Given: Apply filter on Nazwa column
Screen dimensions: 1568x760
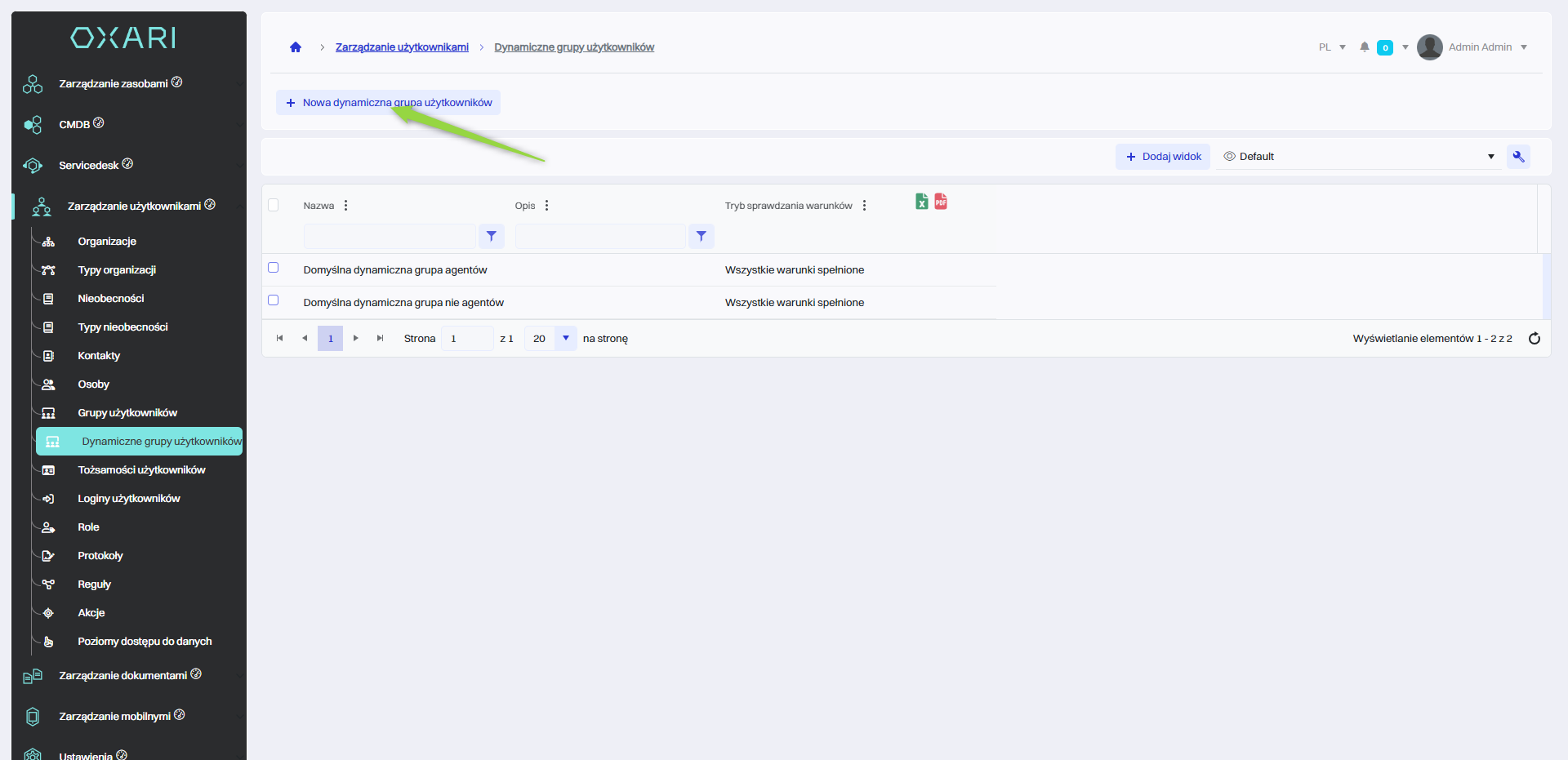Looking at the screenshot, I should pos(491,236).
